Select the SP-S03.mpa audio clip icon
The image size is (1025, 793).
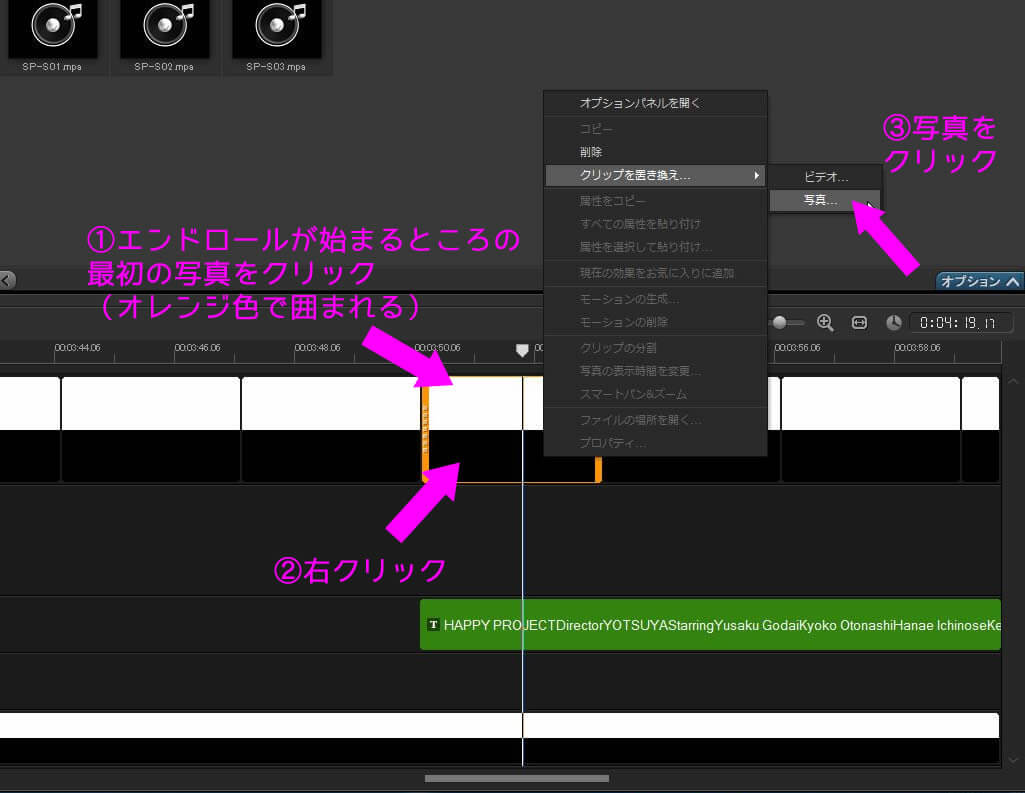click(277, 29)
